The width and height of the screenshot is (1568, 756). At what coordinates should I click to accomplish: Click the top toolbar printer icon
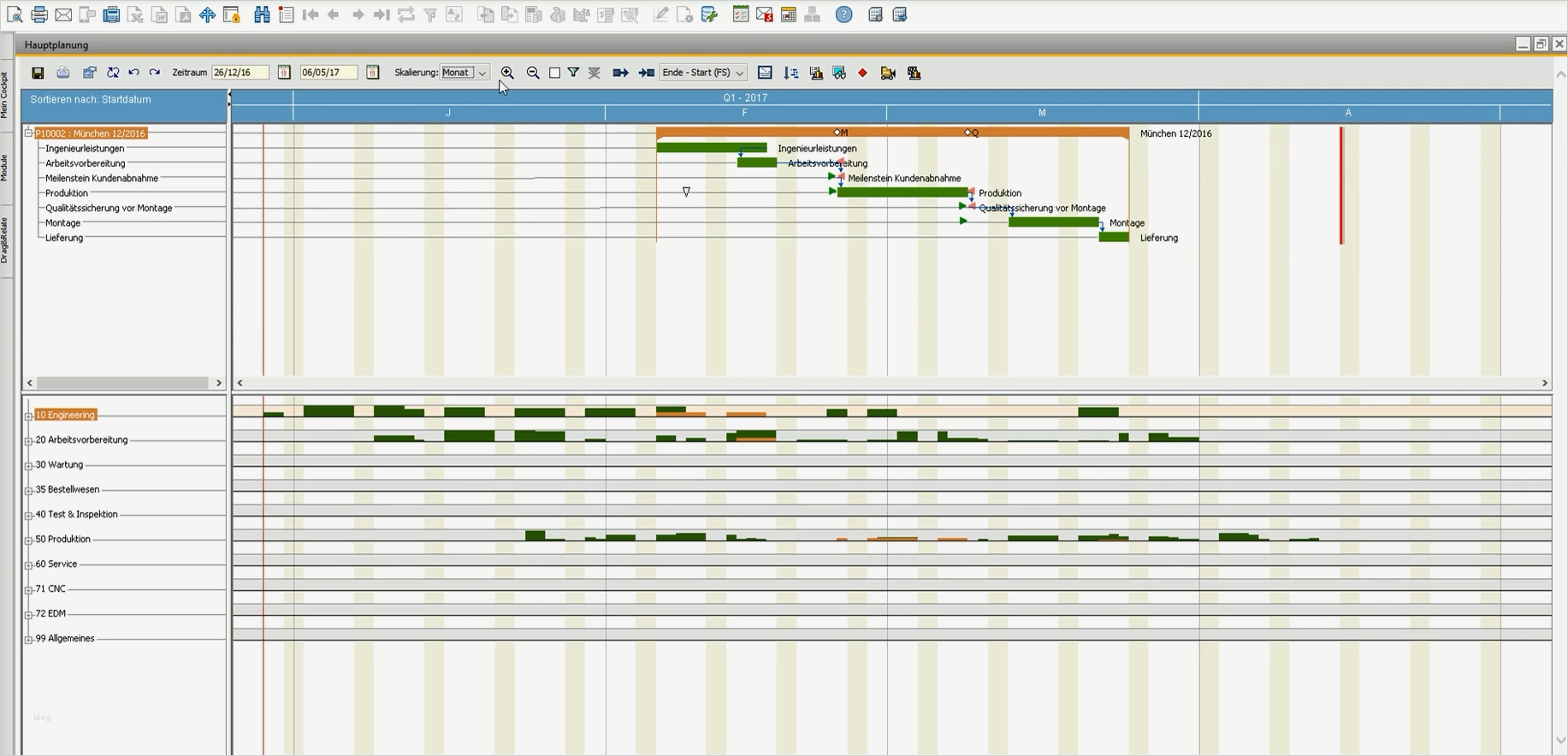click(39, 15)
